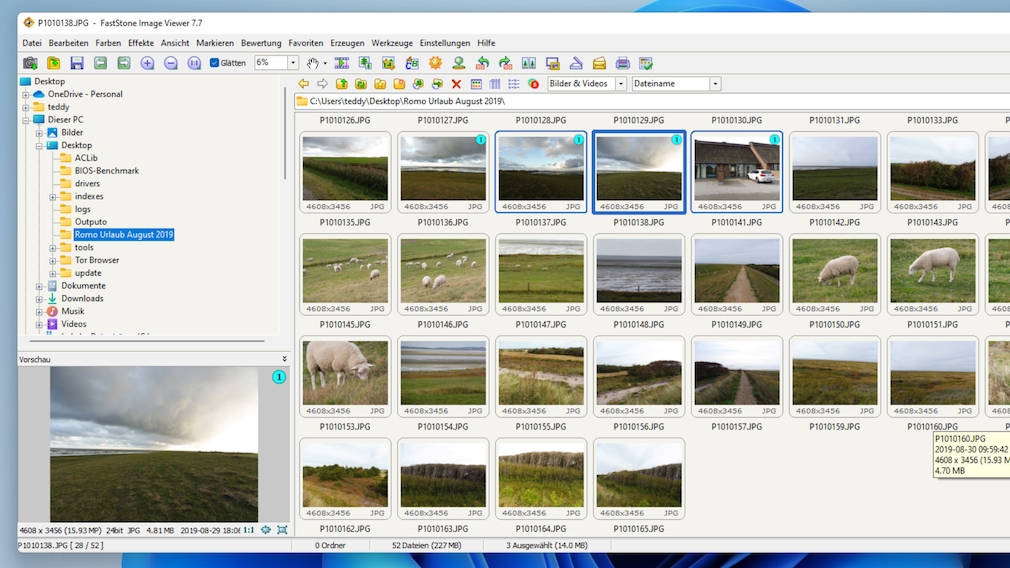1010x568 pixels.
Task: Click the camera acquire-image toolbar icon
Action: pyautogui.click(x=30, y=63)
